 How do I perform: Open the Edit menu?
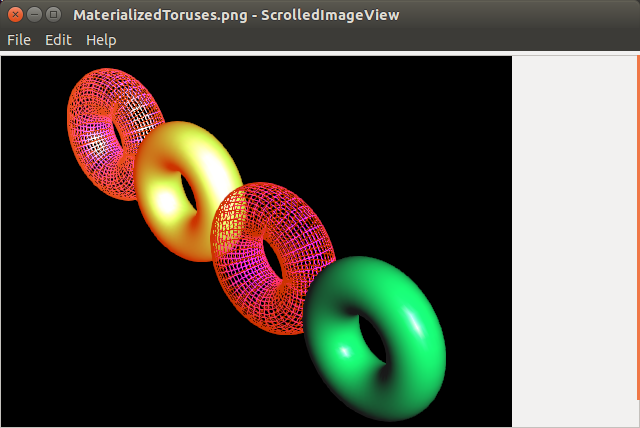tap(58, 40)
